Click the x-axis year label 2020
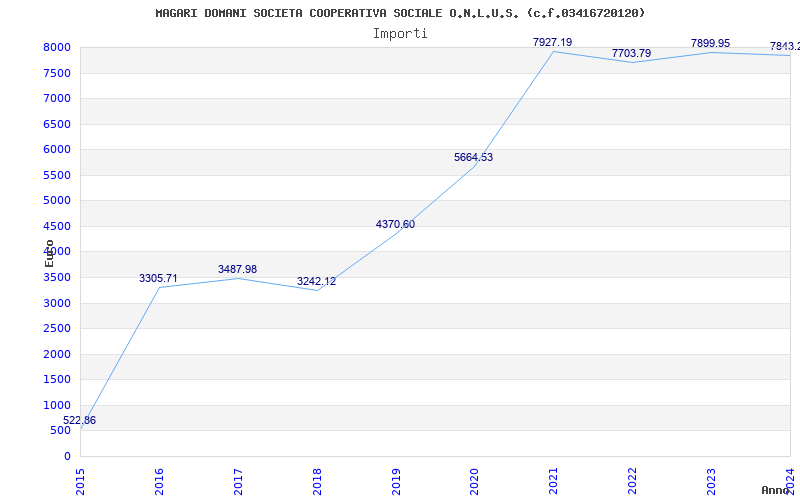 (x=474, y=482)
